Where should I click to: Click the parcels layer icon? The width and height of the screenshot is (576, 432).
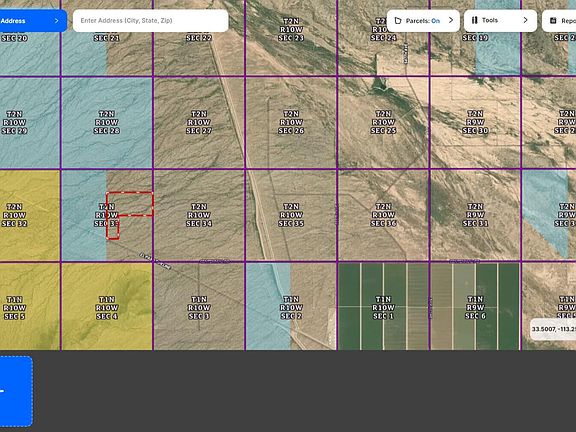[x=397, y=21]
